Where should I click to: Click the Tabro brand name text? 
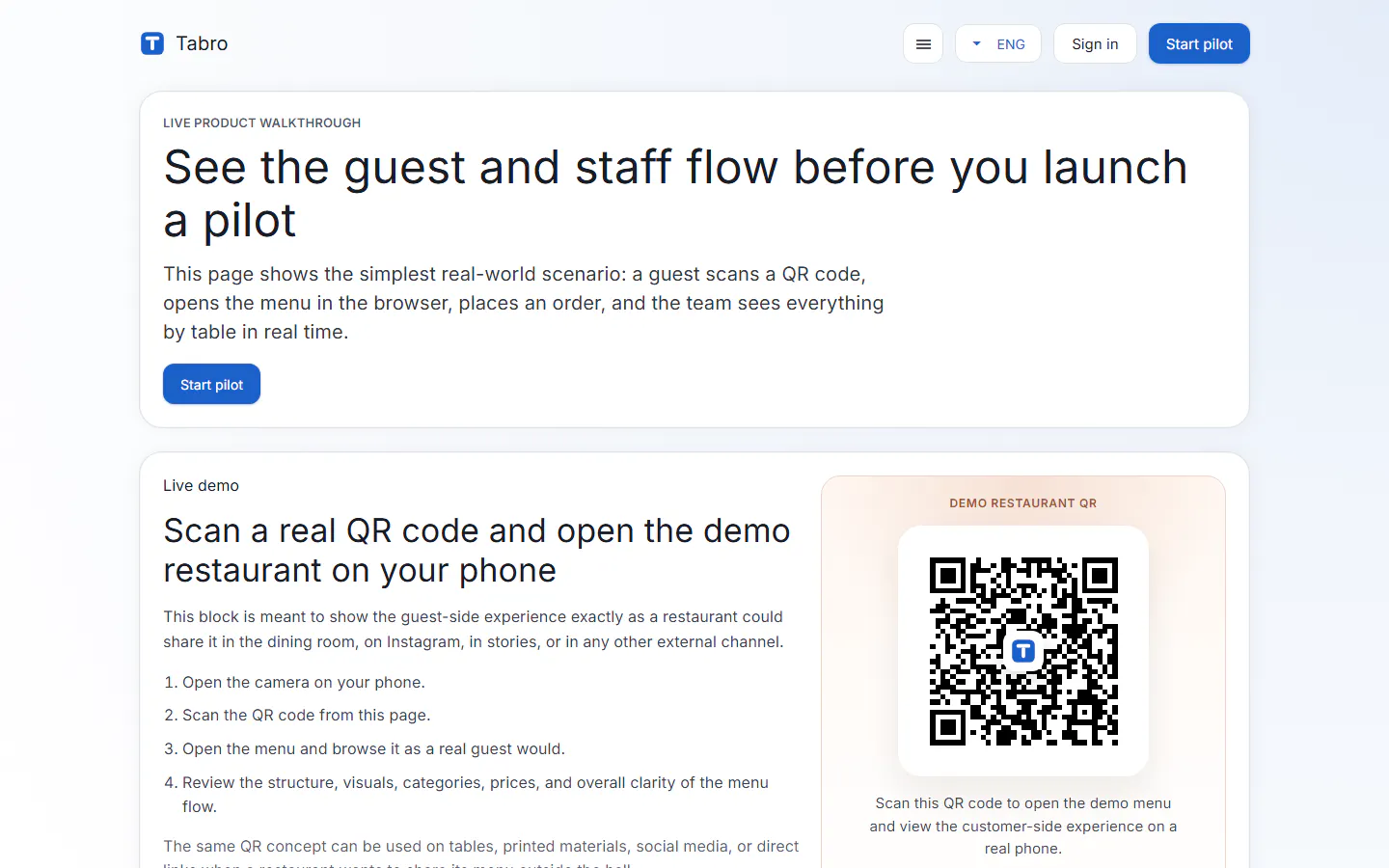pyautogui.click(x=202, y=43)
